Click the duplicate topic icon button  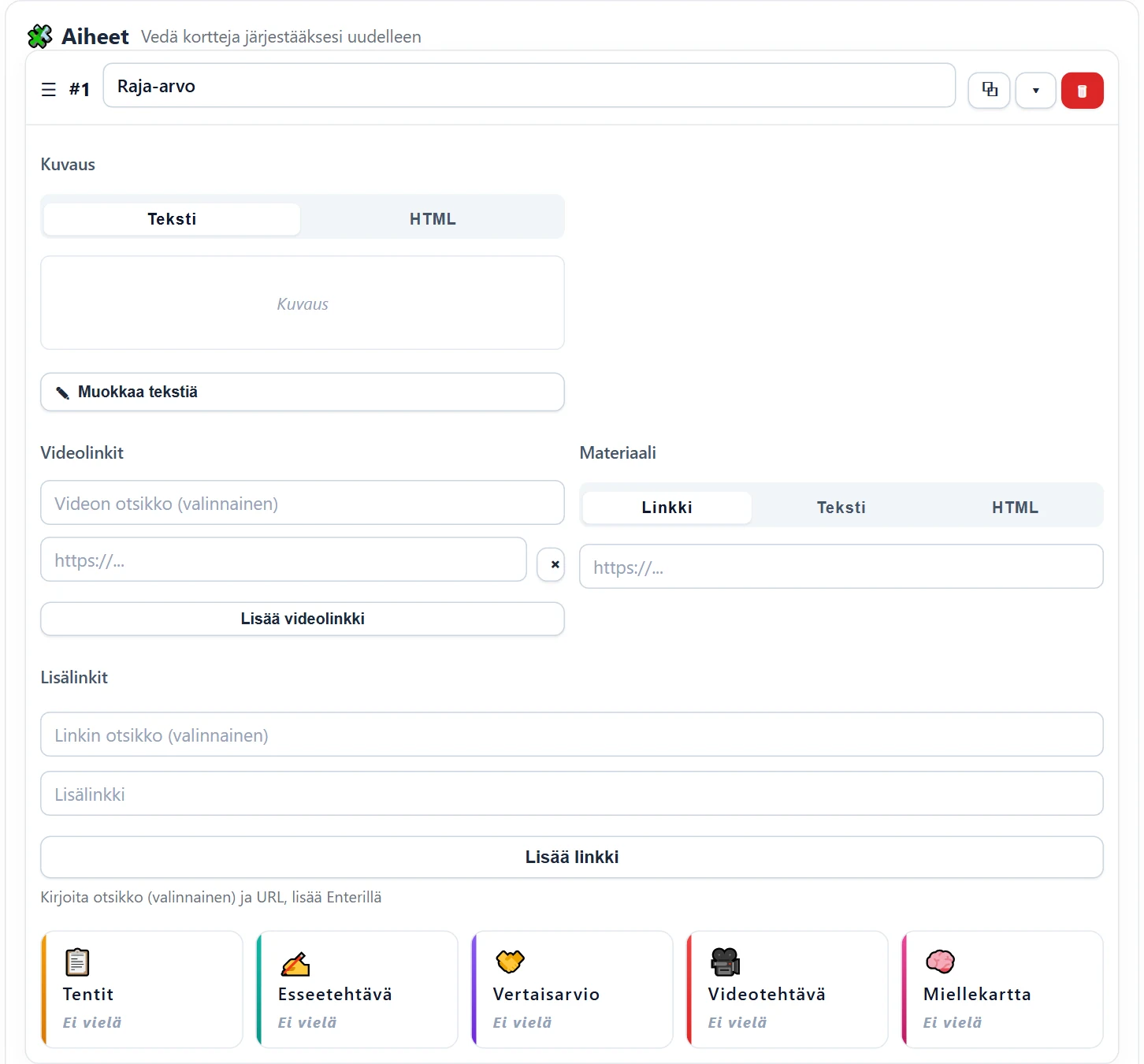(x=989, y=90)
